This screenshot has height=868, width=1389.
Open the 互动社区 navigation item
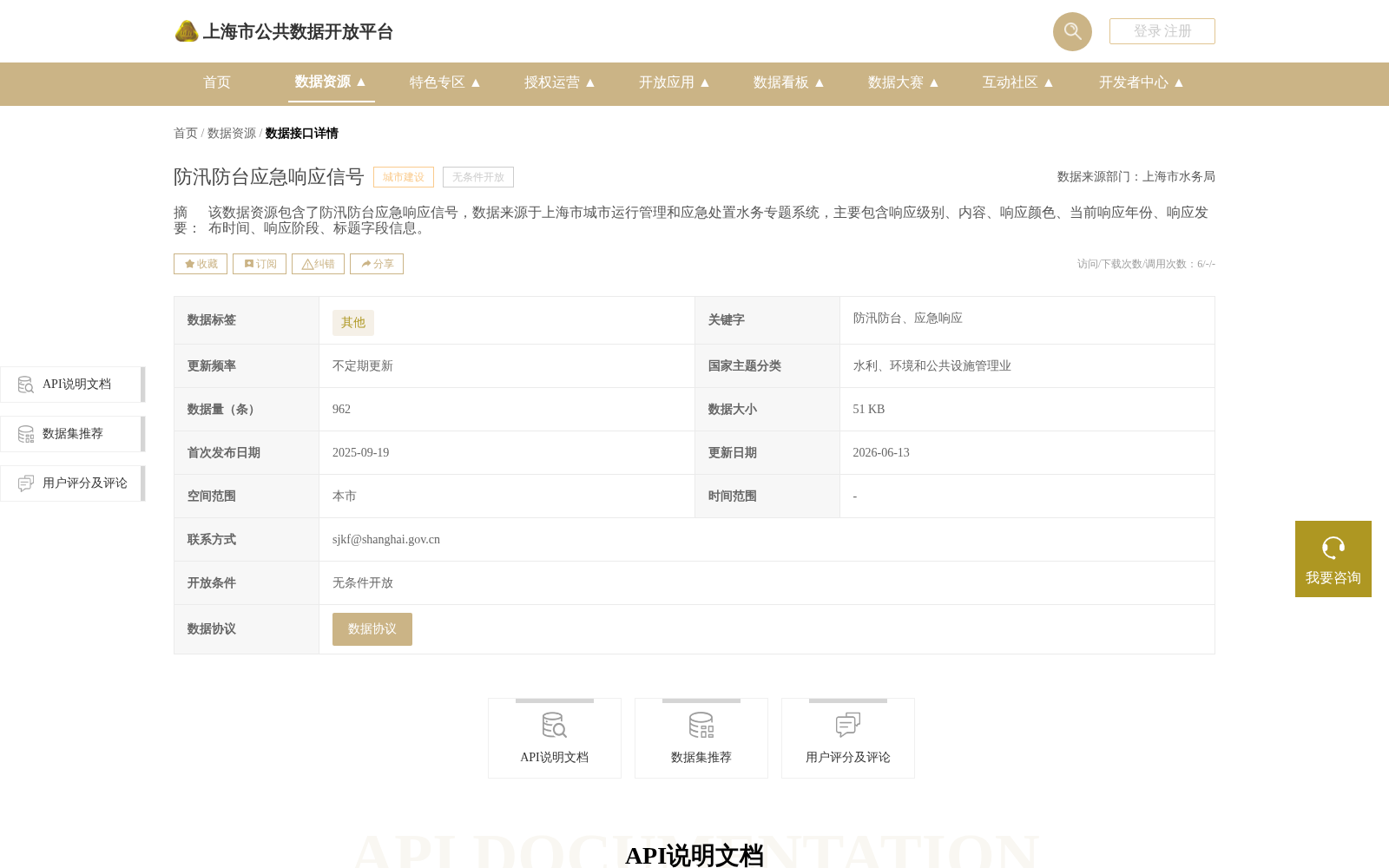(x=1010, y=82)
